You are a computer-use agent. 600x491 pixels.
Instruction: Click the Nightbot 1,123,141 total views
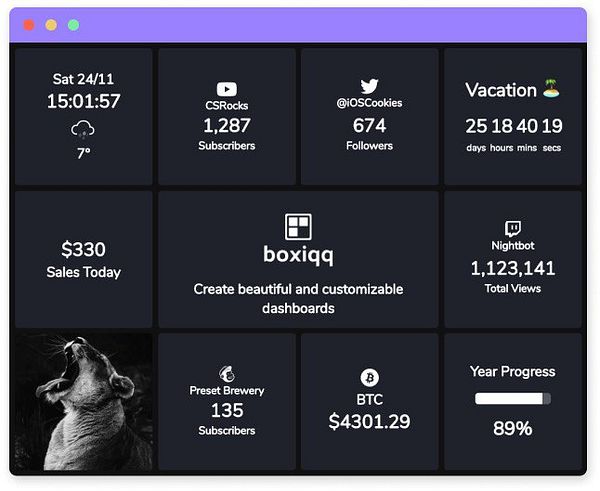tap(513, 268)
